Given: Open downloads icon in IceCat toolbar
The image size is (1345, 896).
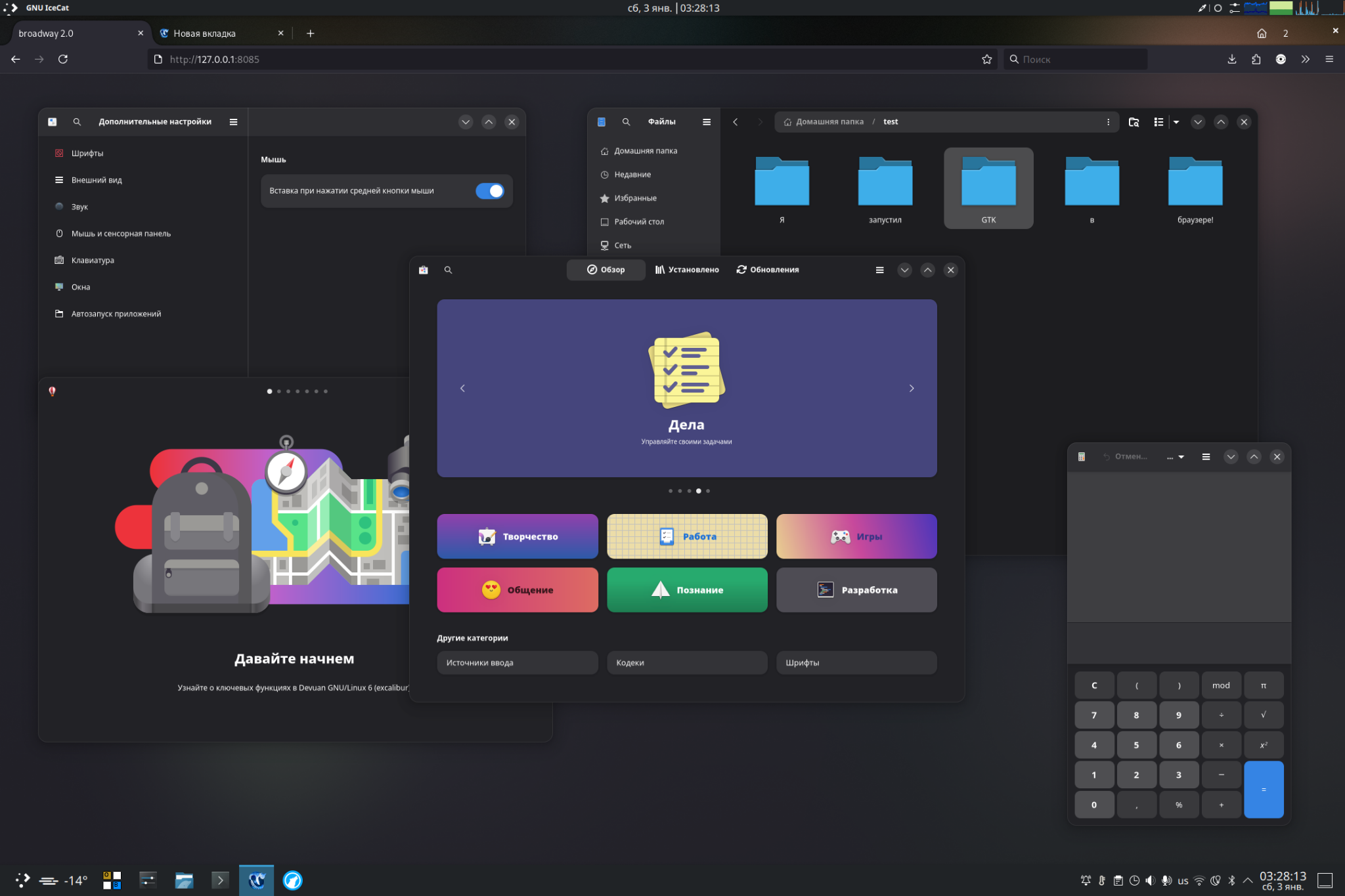Looking at the screenshot, I should tap(1231, 60).
